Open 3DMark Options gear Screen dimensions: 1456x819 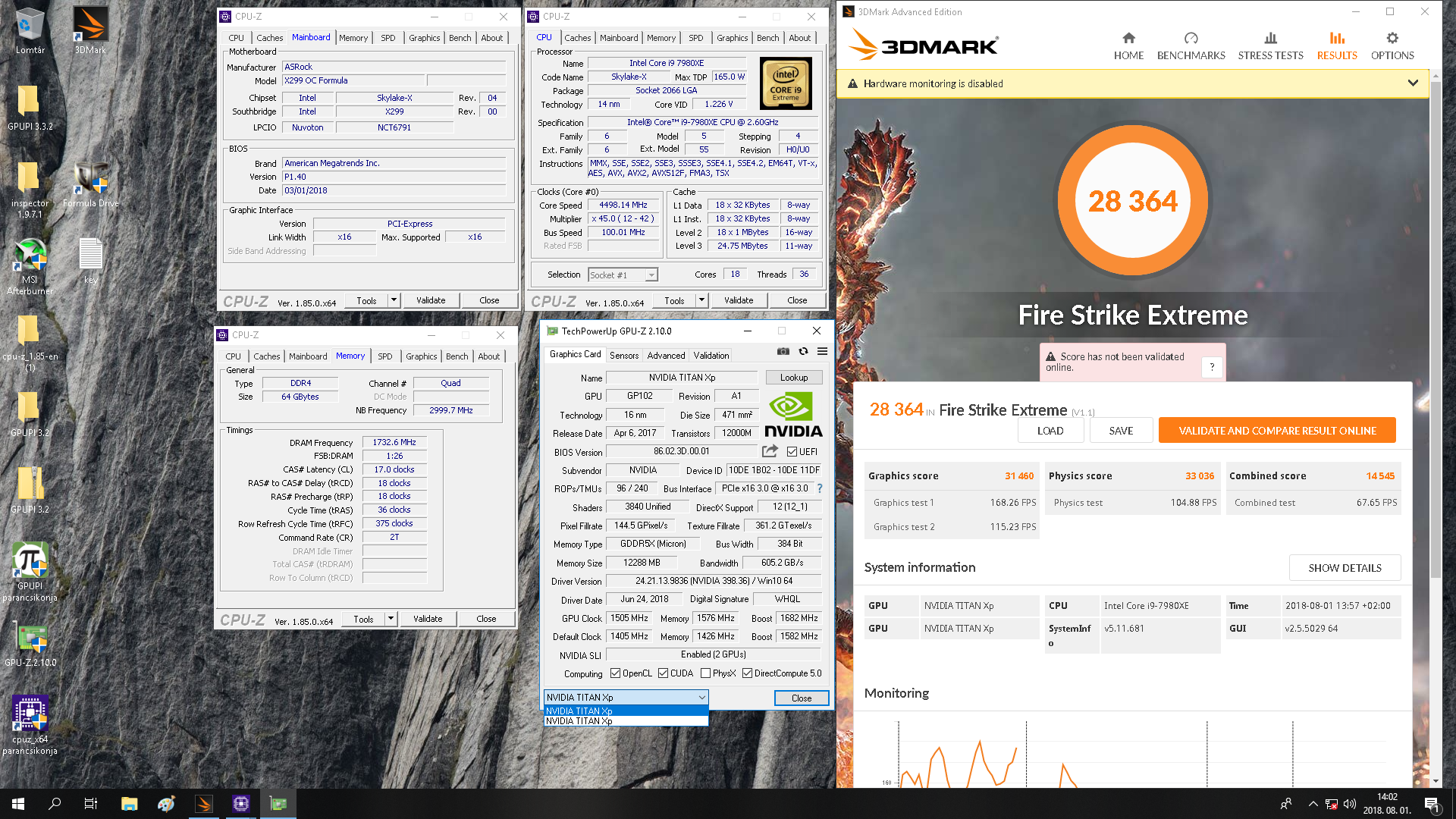(x=1392, y=46)
